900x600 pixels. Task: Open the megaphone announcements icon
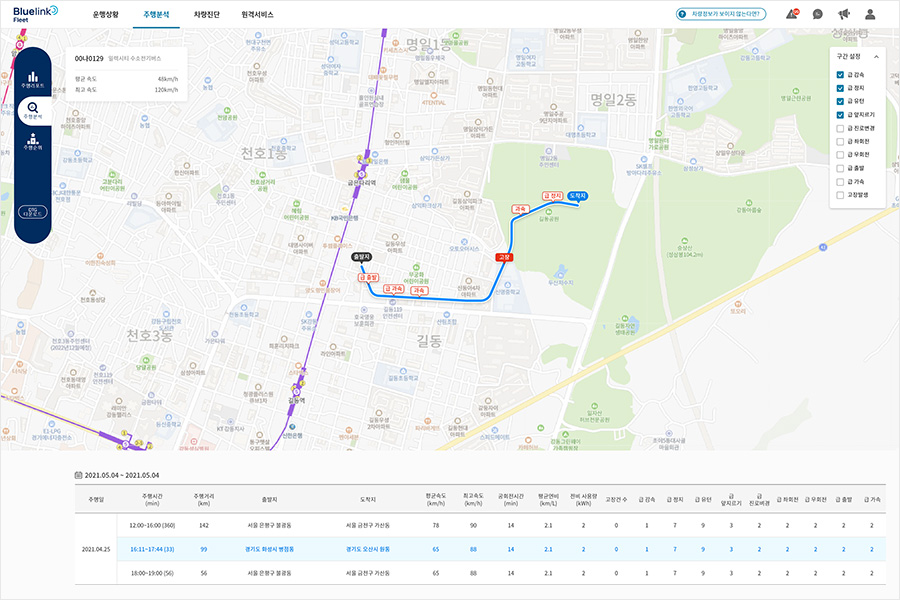tap(845, 13)
